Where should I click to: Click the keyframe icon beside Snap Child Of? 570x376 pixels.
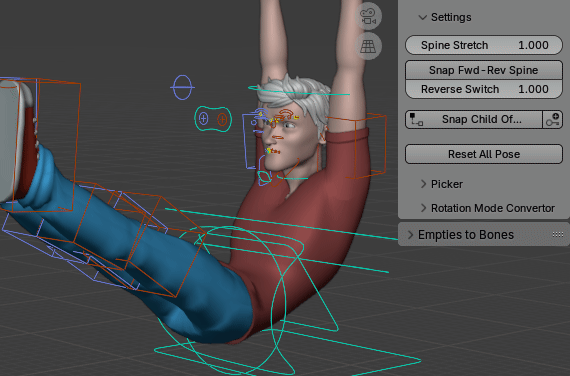(x=552, y=119)
